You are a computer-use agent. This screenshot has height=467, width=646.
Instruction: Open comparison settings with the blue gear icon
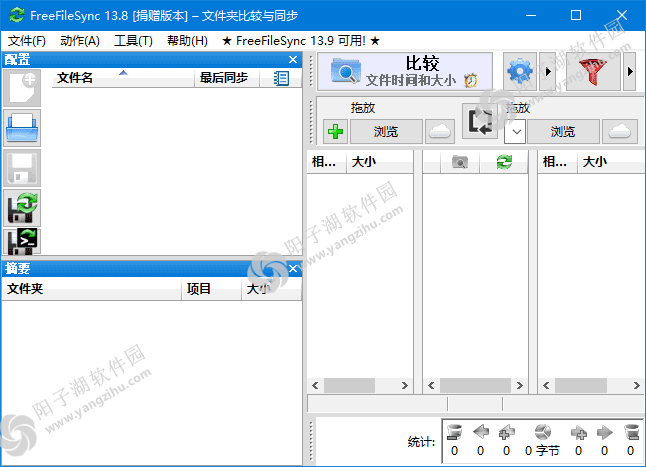point(520,71)
